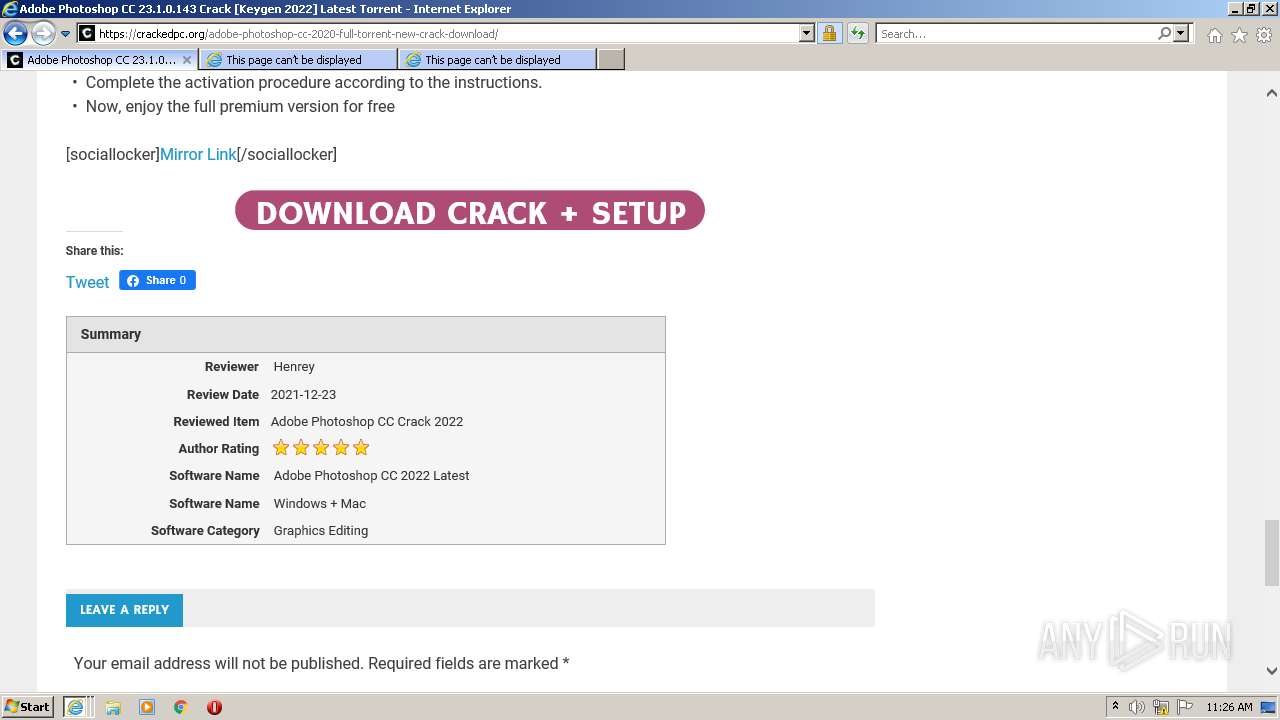Open Favorites with the star icon

1239,35
